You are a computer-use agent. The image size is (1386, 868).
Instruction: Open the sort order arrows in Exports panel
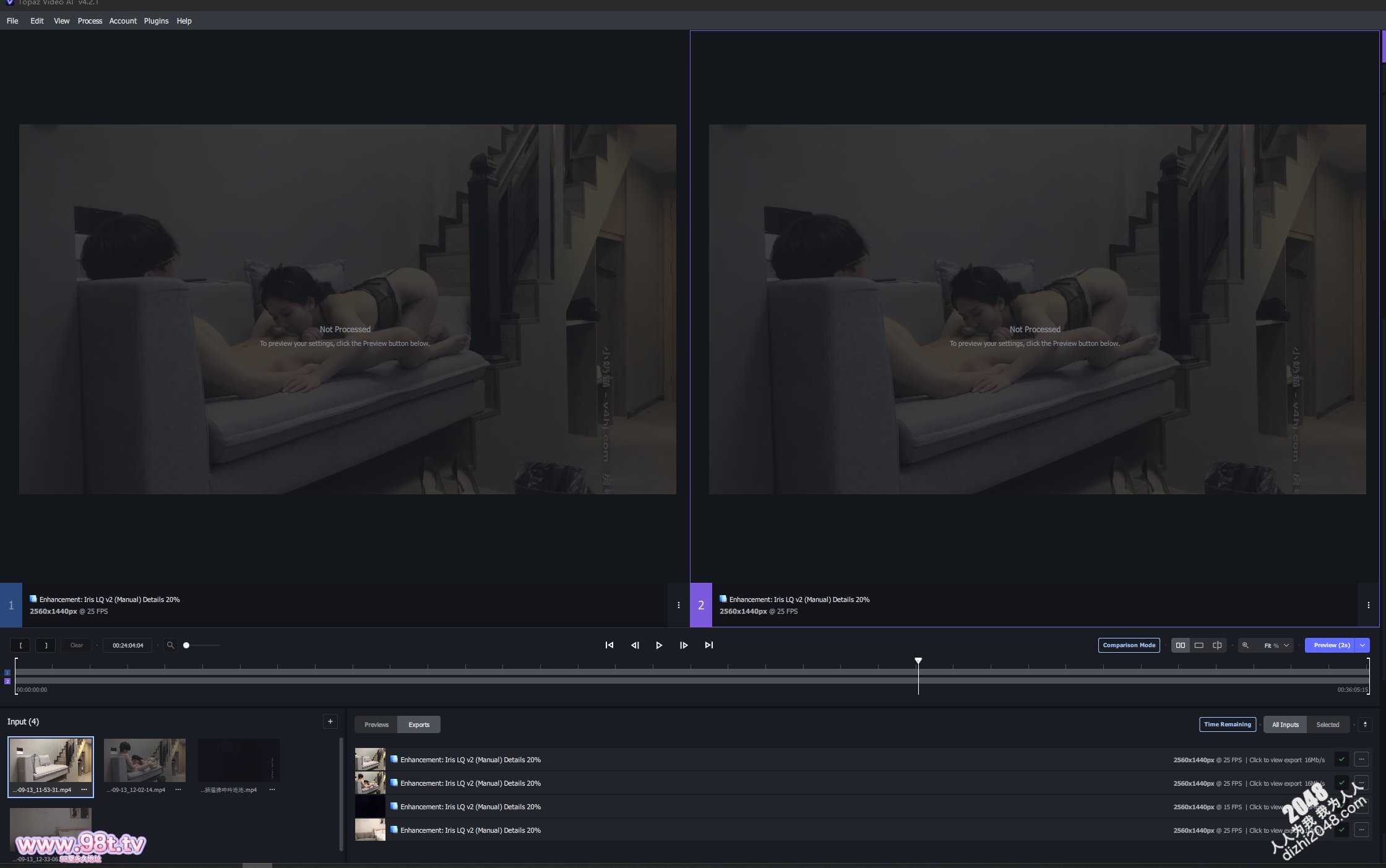tap(1365, 724)
